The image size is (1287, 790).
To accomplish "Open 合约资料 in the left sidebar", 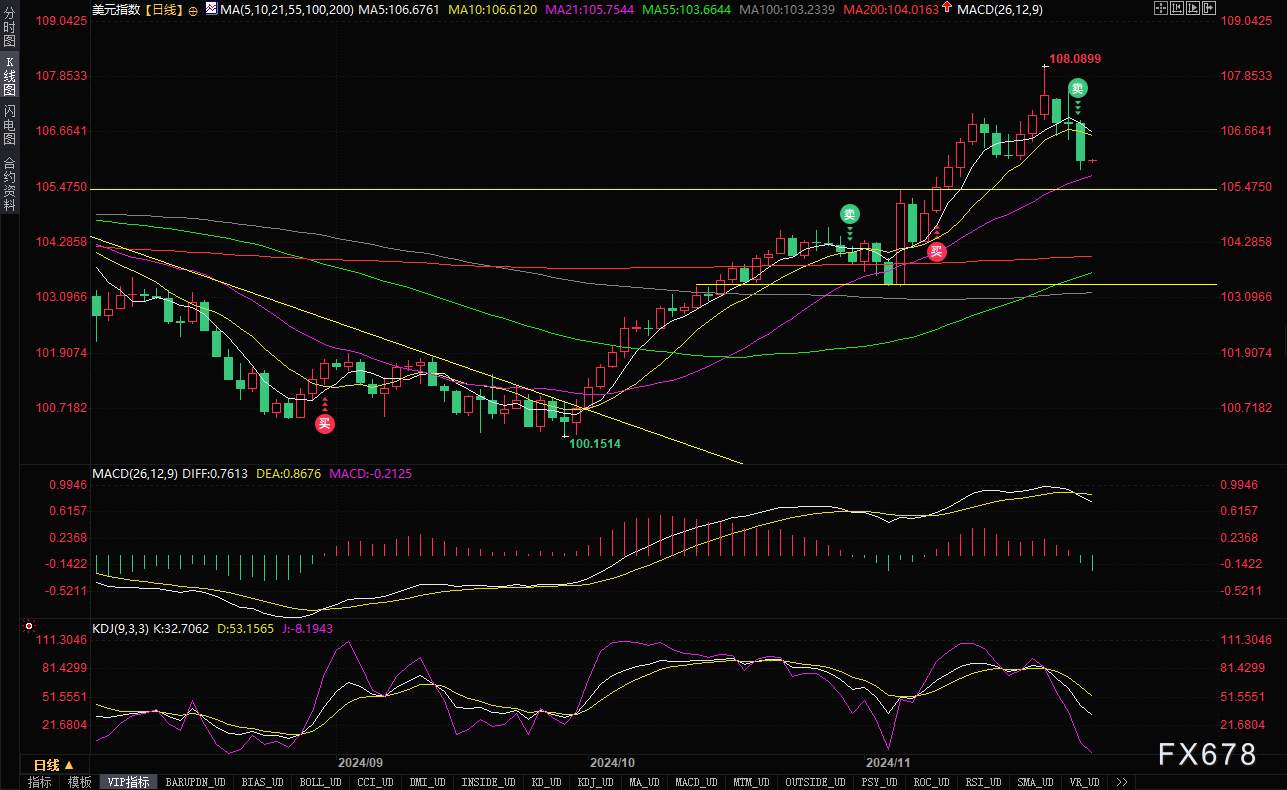I will pyautogui.click(x=9, y=184).
